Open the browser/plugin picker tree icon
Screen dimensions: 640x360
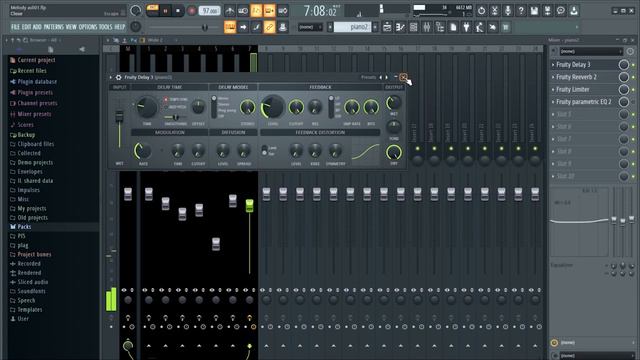tap(440, 27)
